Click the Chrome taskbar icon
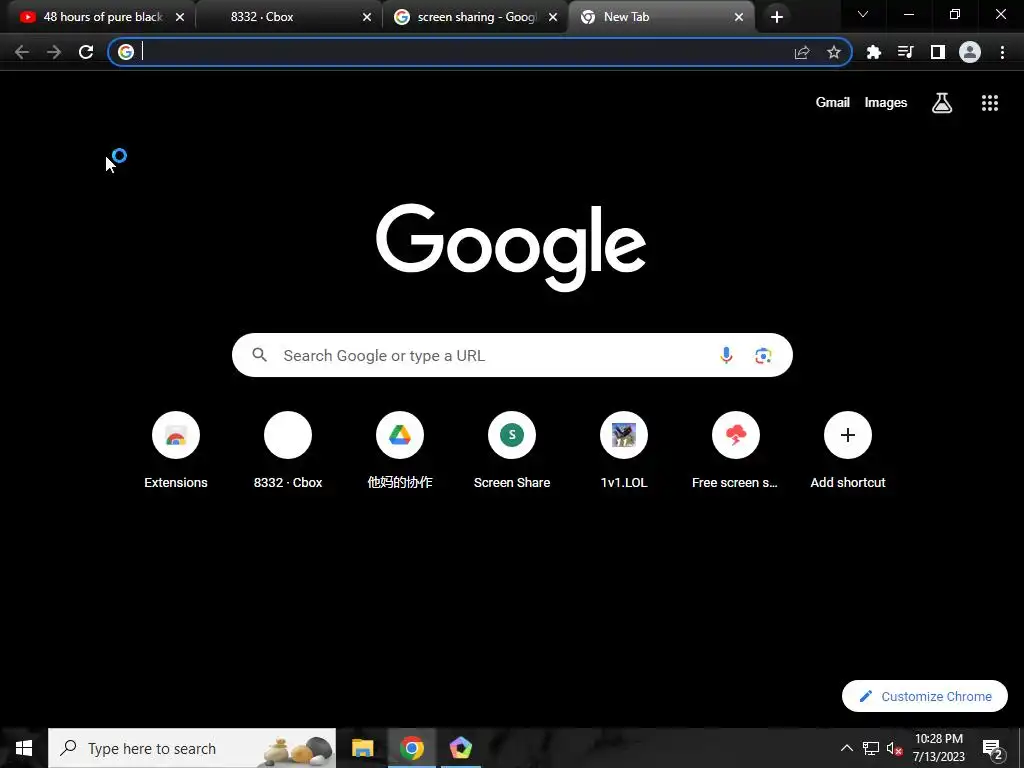The height and width of the screenshot is (768, 1024). tap(411, 748)
